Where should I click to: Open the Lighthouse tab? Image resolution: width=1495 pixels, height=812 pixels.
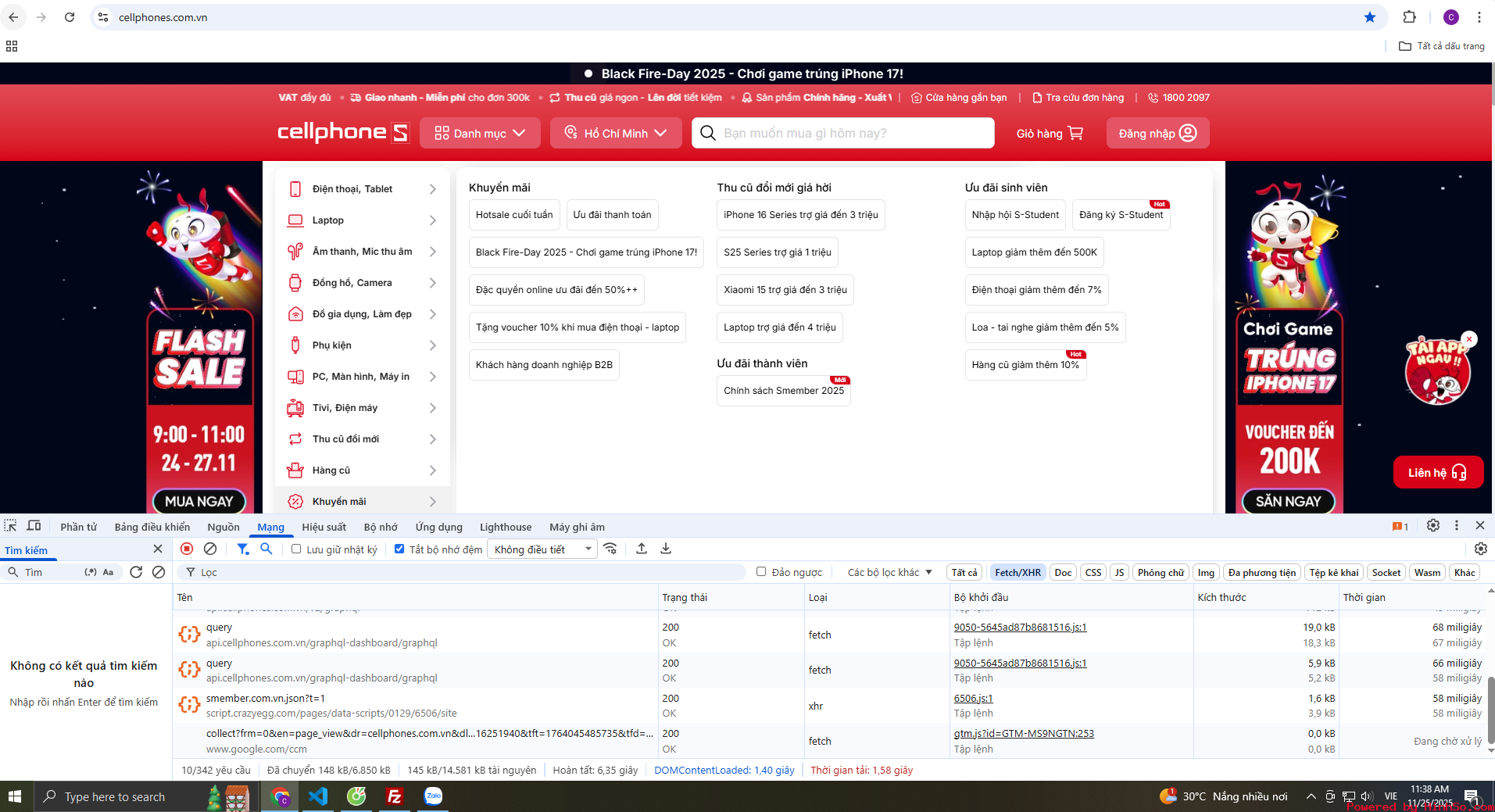505,527
